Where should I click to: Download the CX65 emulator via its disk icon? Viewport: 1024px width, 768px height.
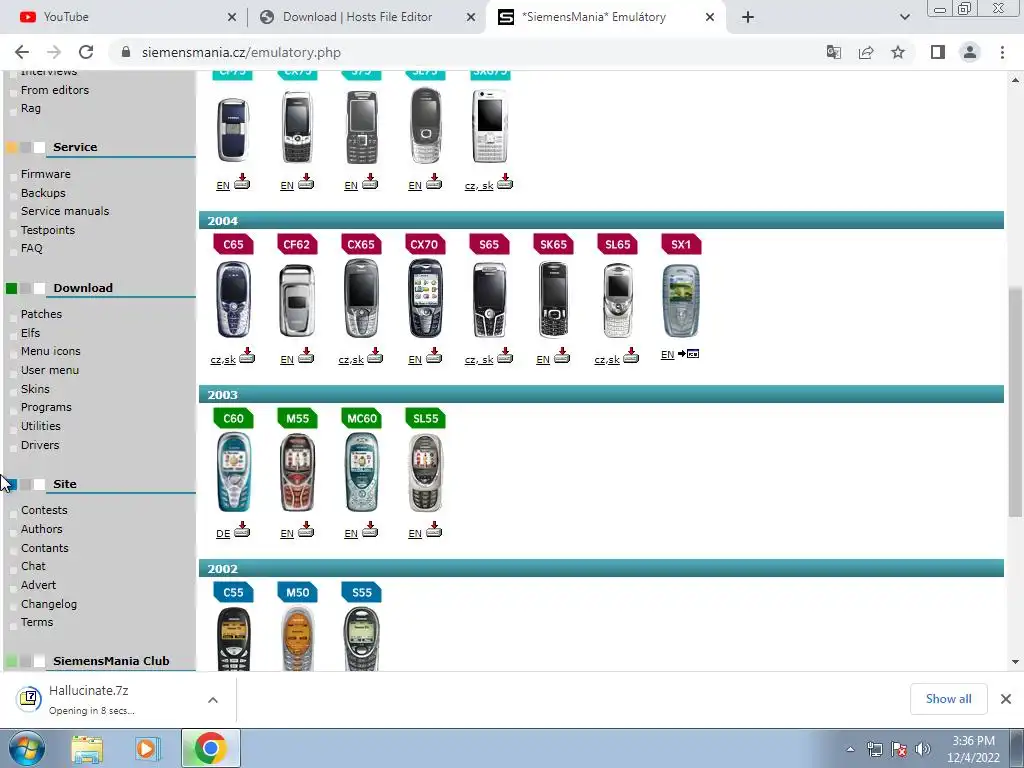(375, 355)
